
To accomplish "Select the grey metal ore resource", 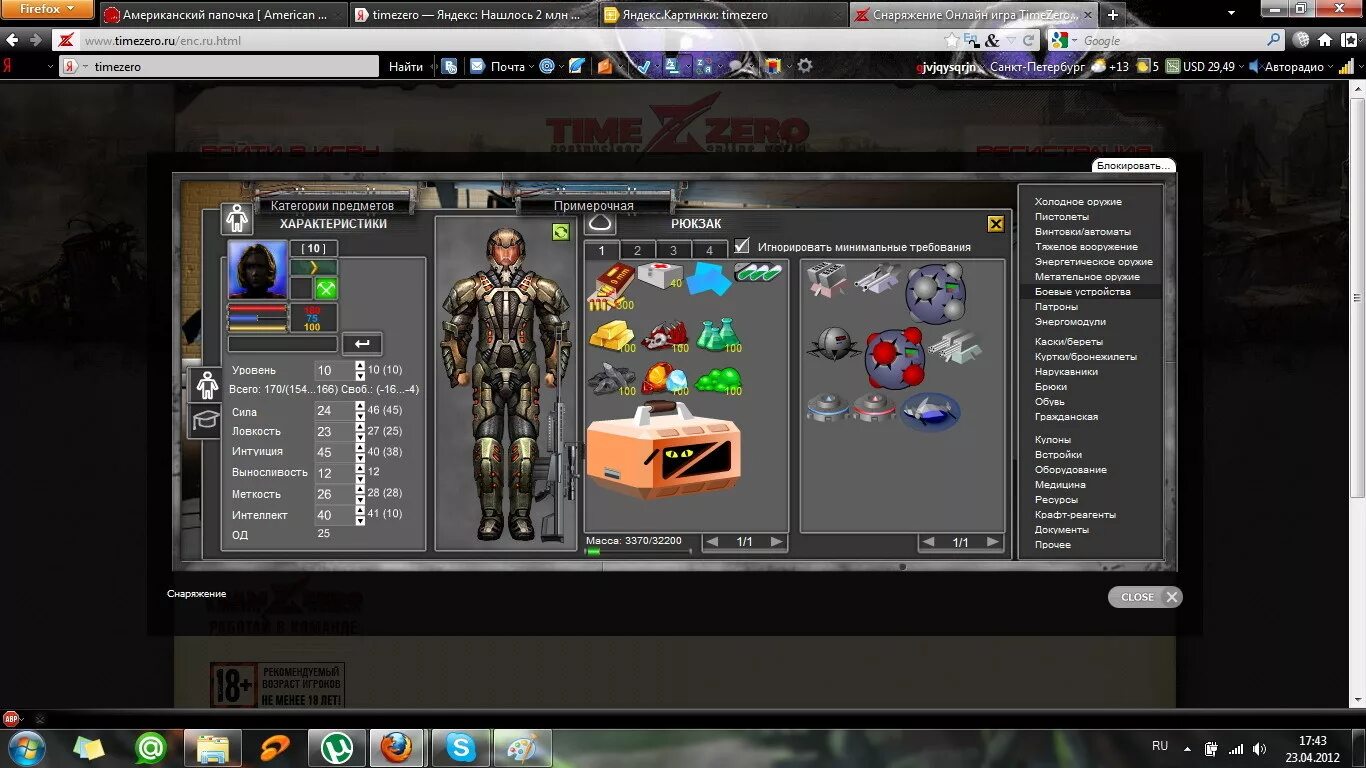I will point(612,378).
